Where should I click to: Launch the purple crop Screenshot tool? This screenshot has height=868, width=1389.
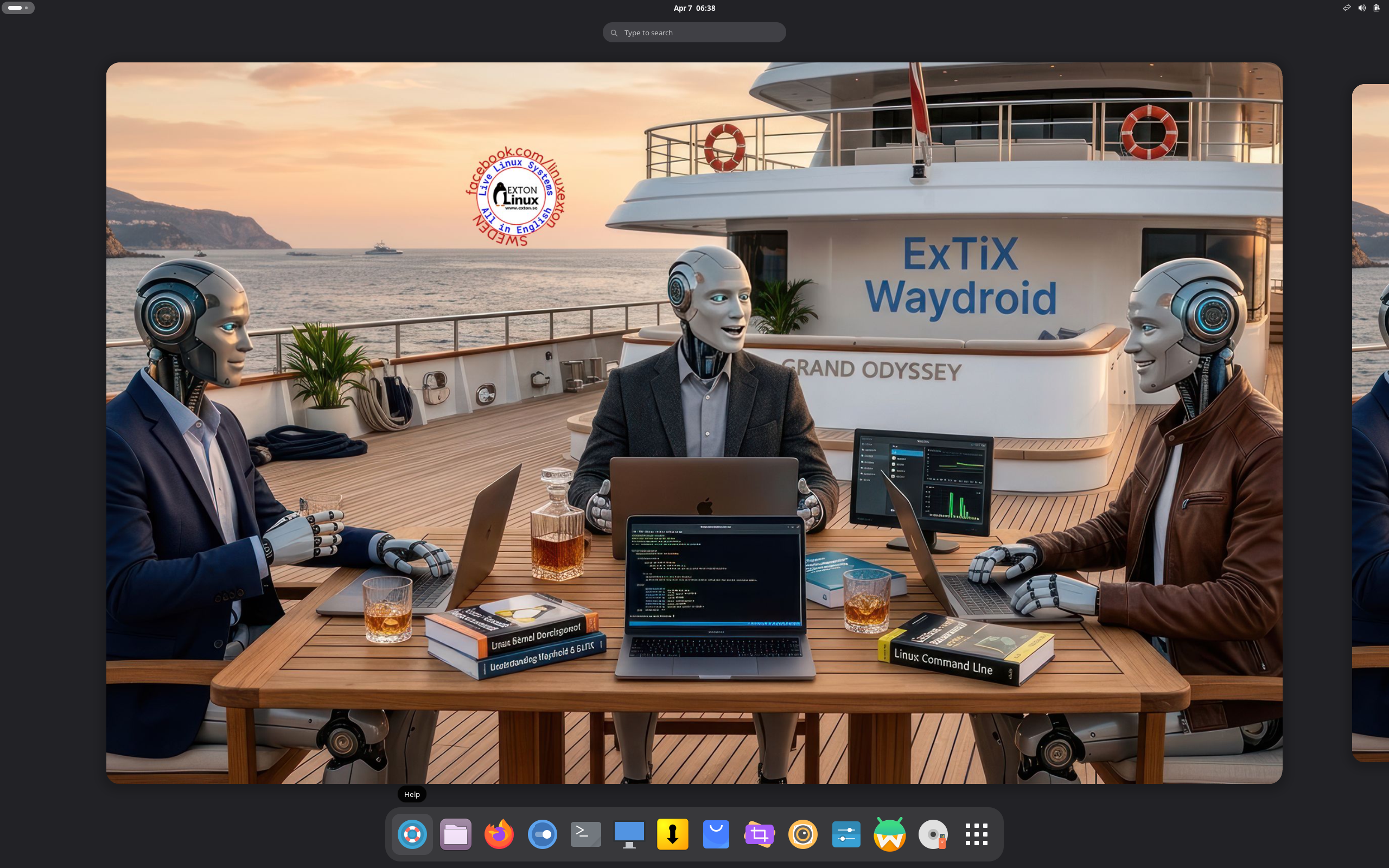pyautogui.click(x=760, y=834)
